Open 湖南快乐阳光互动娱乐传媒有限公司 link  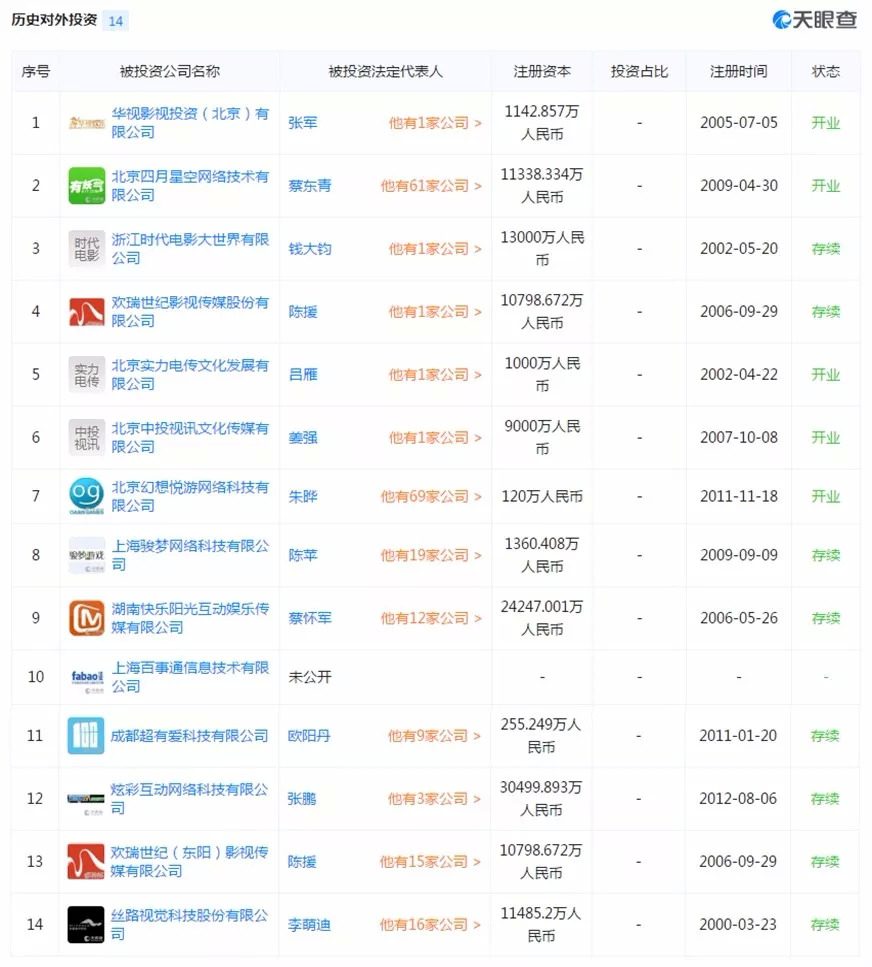[190, 618]
